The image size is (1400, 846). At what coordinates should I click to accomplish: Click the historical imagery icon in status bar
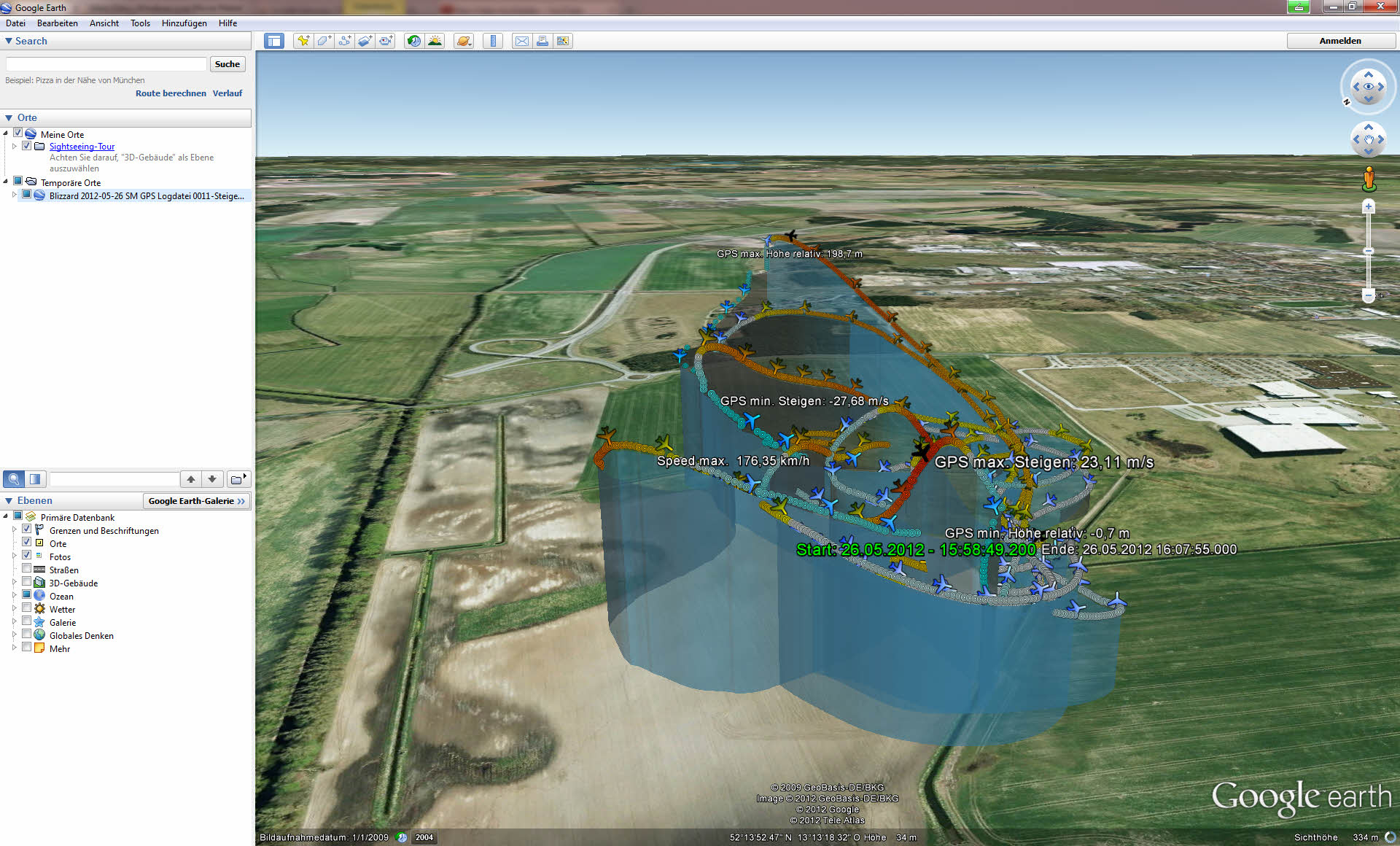(402, 837)
